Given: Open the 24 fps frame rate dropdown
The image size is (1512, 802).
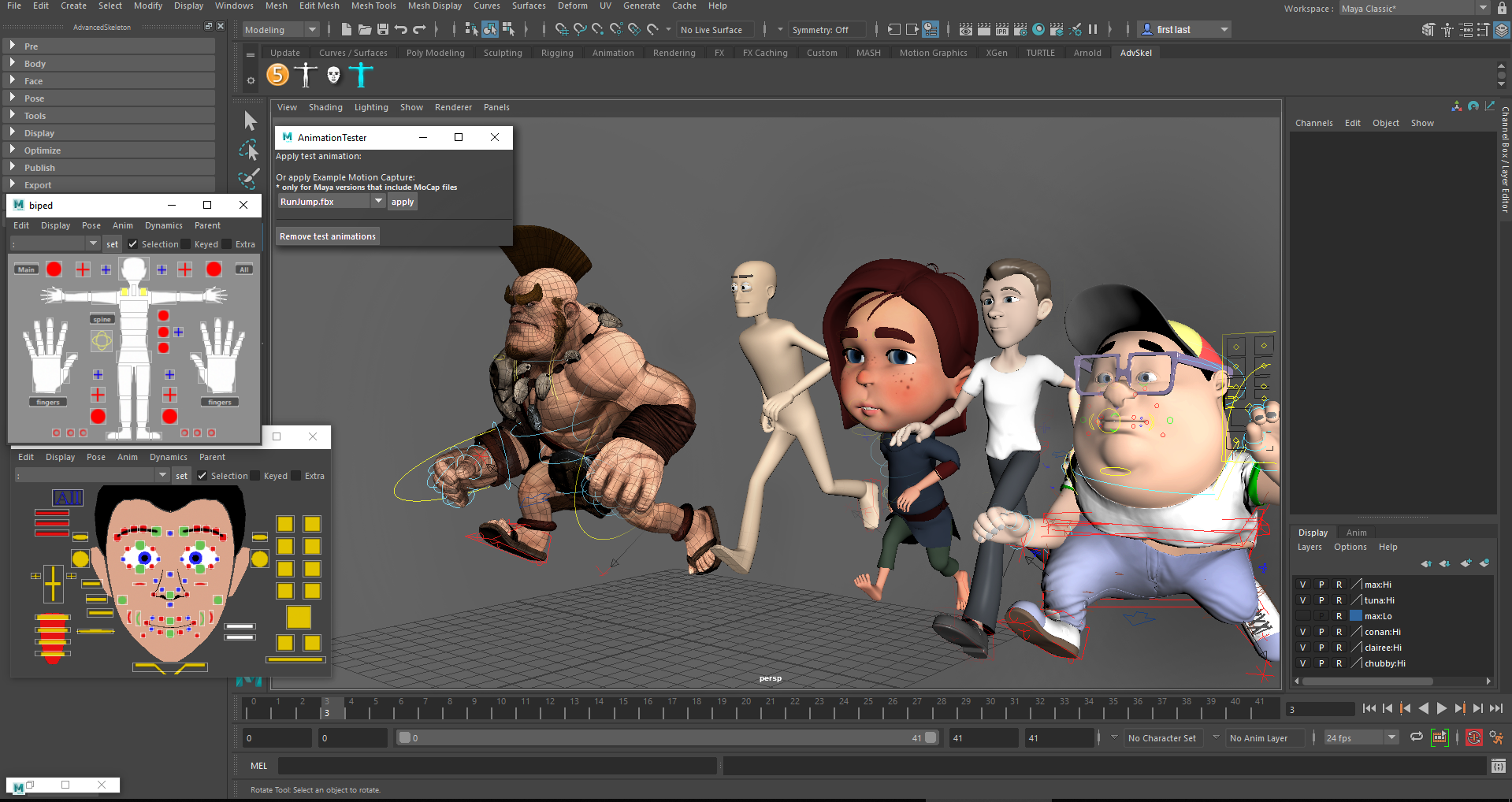Looking at the screenshot, I should [1391, 738].
